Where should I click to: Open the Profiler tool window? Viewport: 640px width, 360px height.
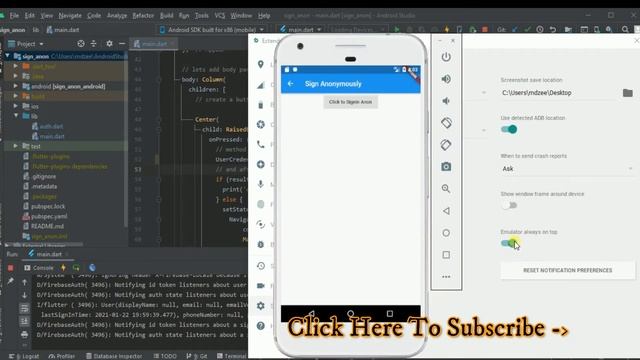(x=62, y=356)
